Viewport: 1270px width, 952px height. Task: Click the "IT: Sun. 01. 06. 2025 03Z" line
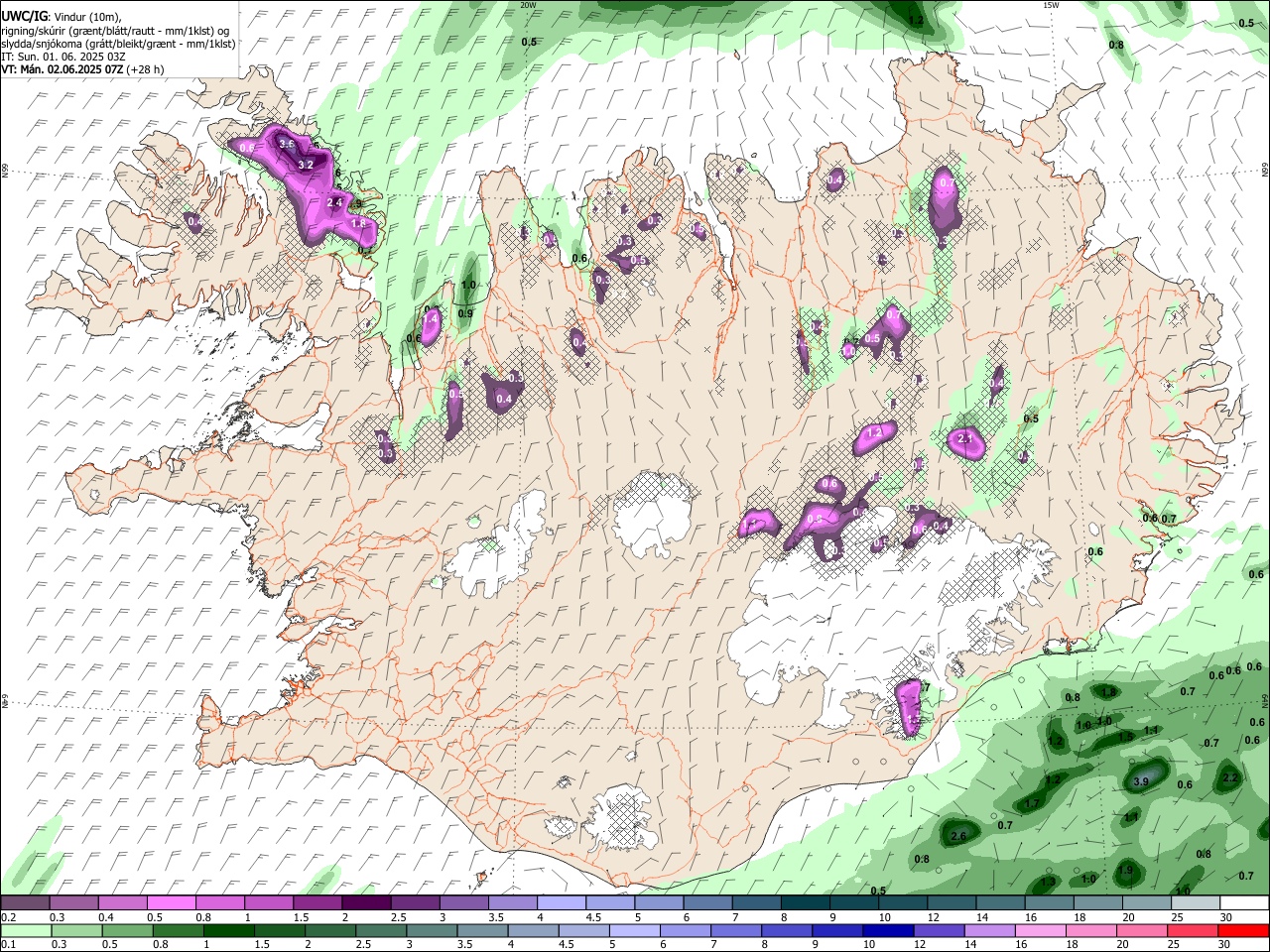[63, 57]
